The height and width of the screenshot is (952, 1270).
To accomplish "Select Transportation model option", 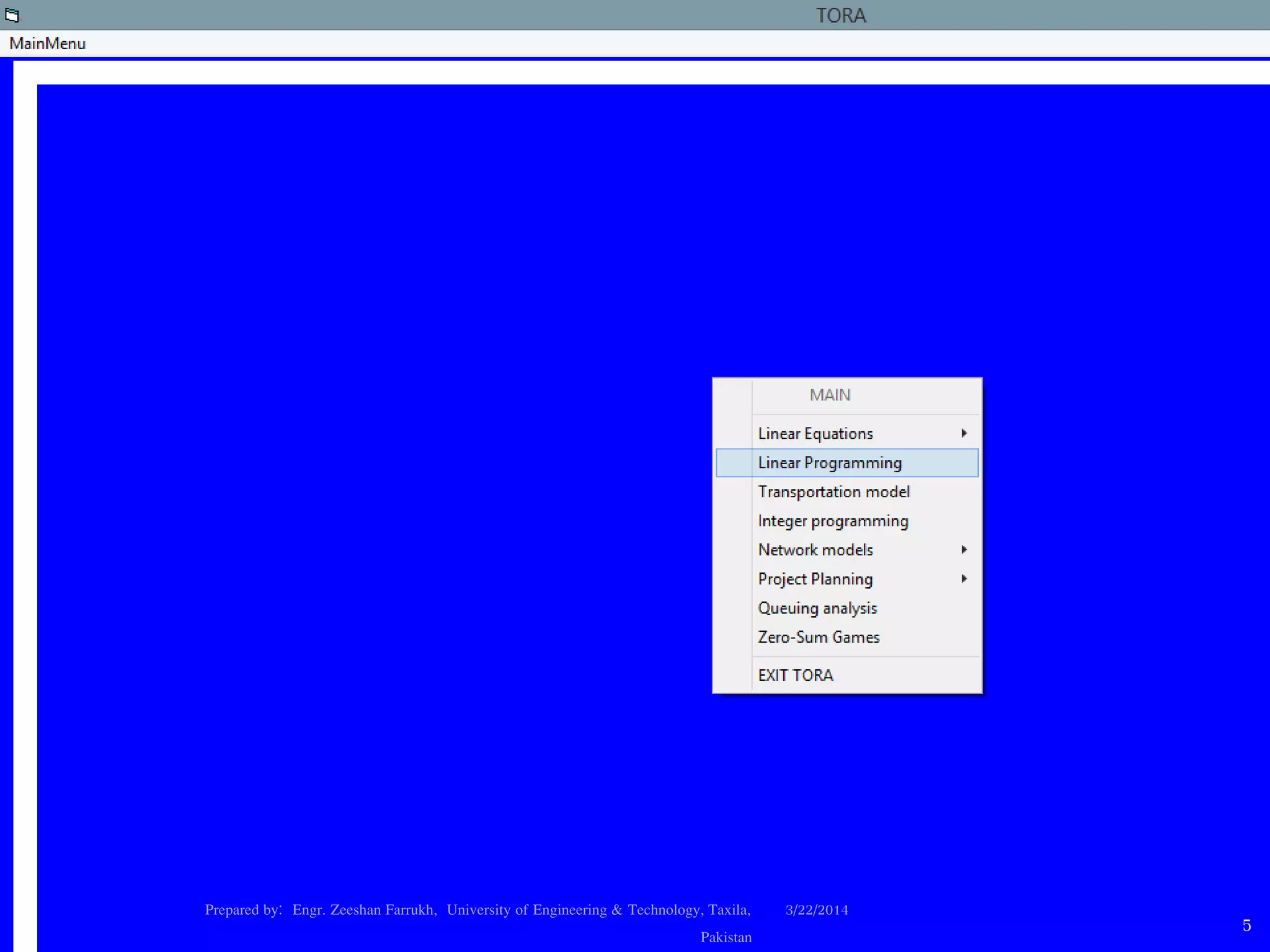I will pos(833,492).
